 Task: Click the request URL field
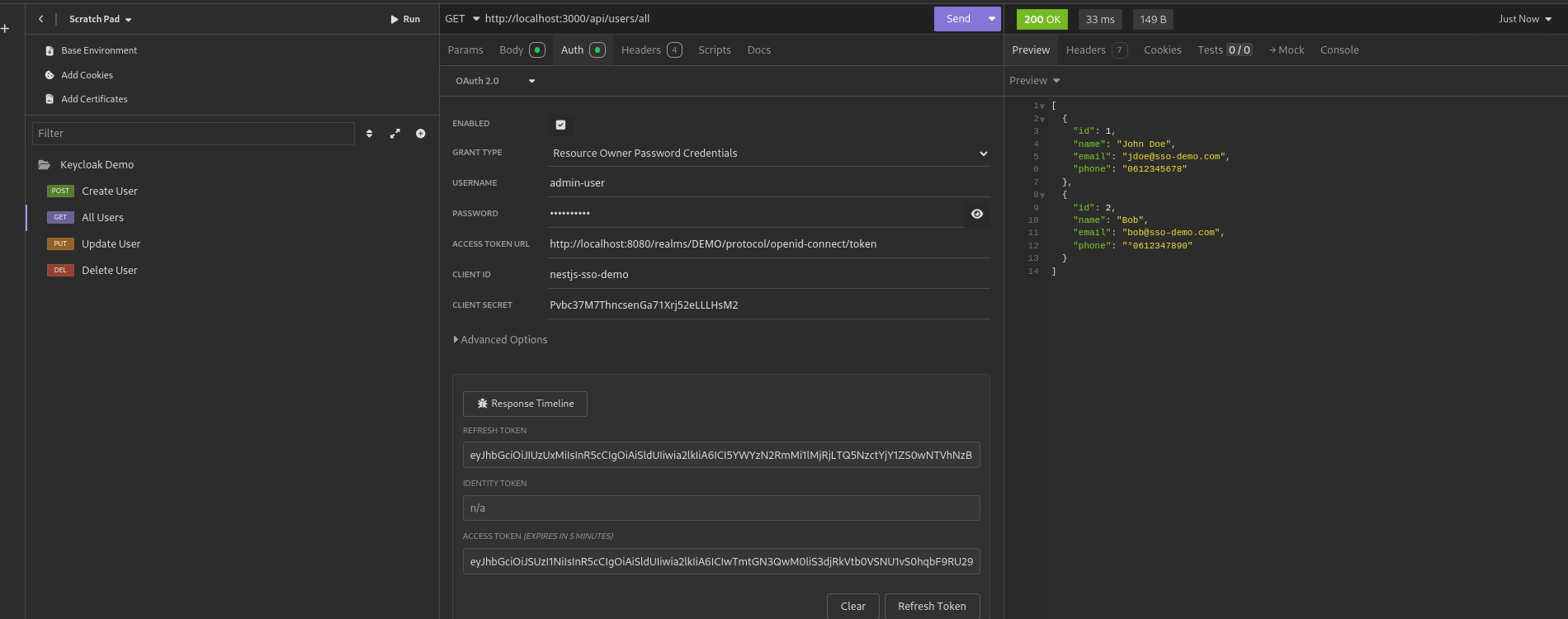(x=706, y=19)
